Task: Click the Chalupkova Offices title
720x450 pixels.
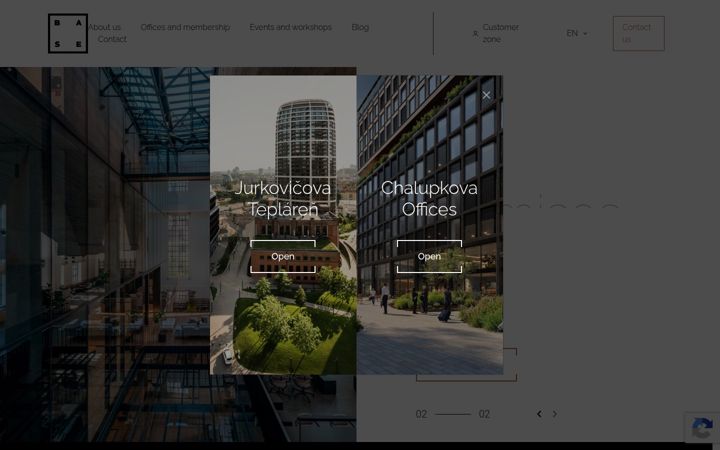Action: click(x=429, y=198)
